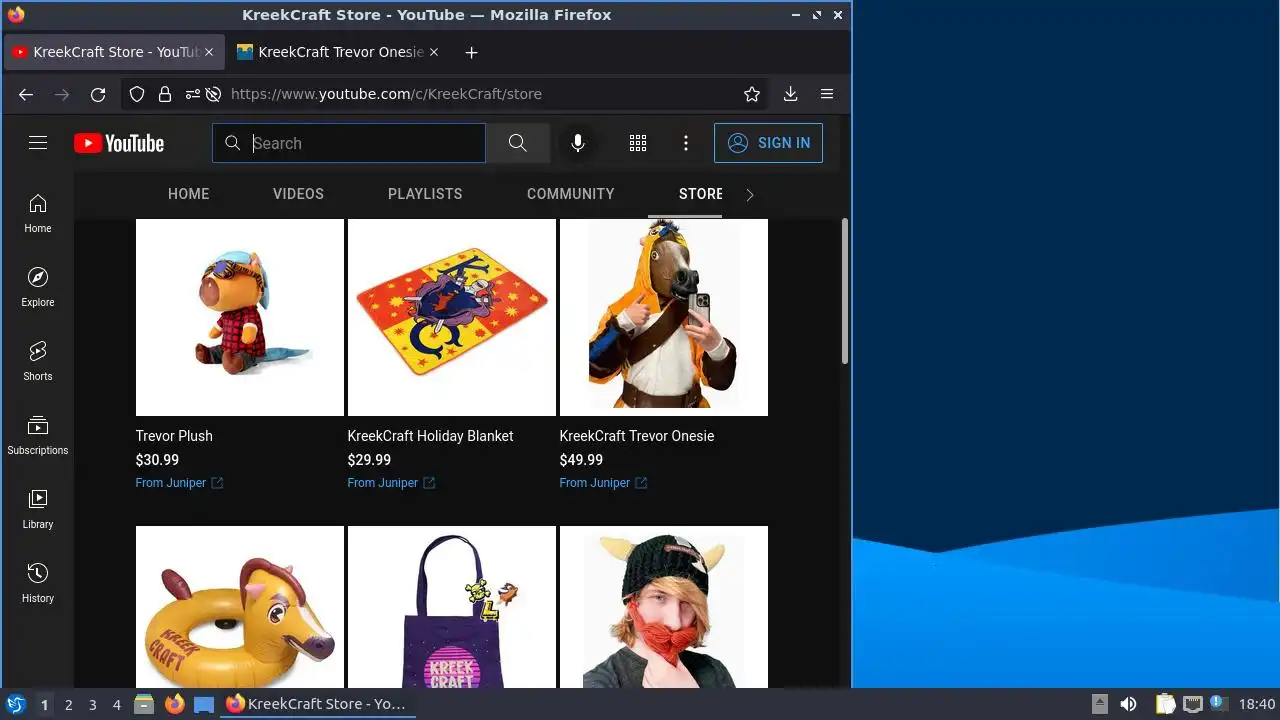The width and height of the screenshot is (1280, 720).
Task: Go back with Firefox back arrow
Action: [x=26, y=94]
